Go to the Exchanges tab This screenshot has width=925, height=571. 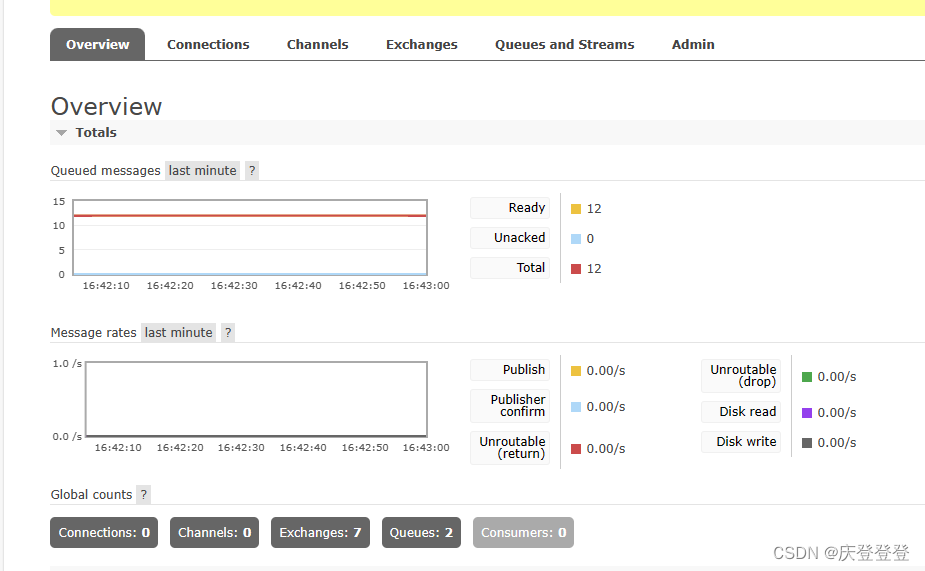[422, 44]
